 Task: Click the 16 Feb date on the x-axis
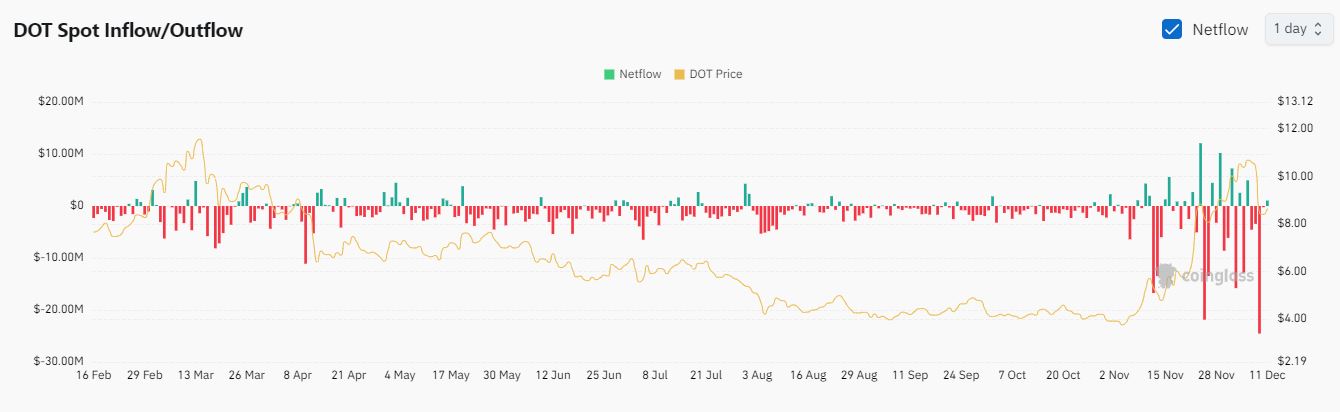93,376
